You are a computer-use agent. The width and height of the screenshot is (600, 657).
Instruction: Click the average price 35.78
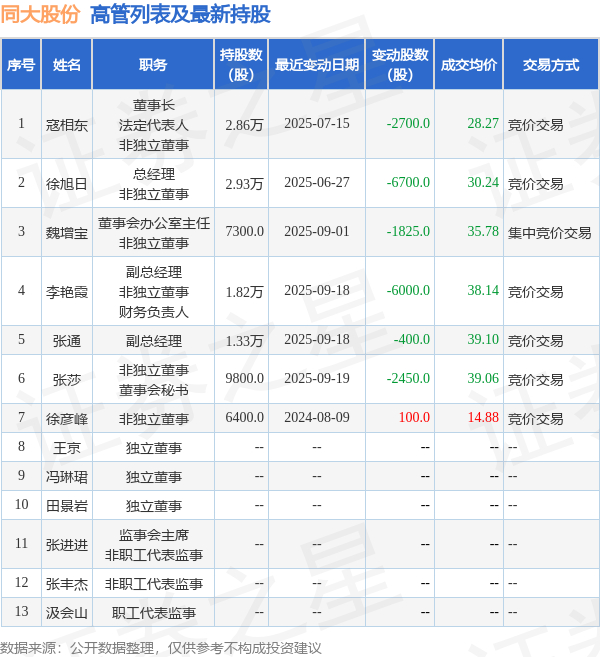483,231
